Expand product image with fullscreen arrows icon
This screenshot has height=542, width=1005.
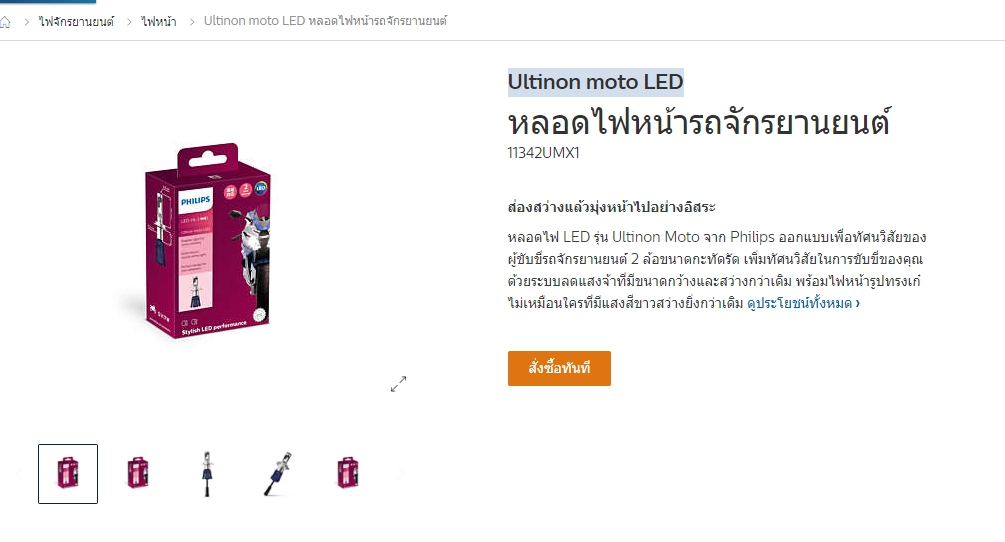coord(398,384)
